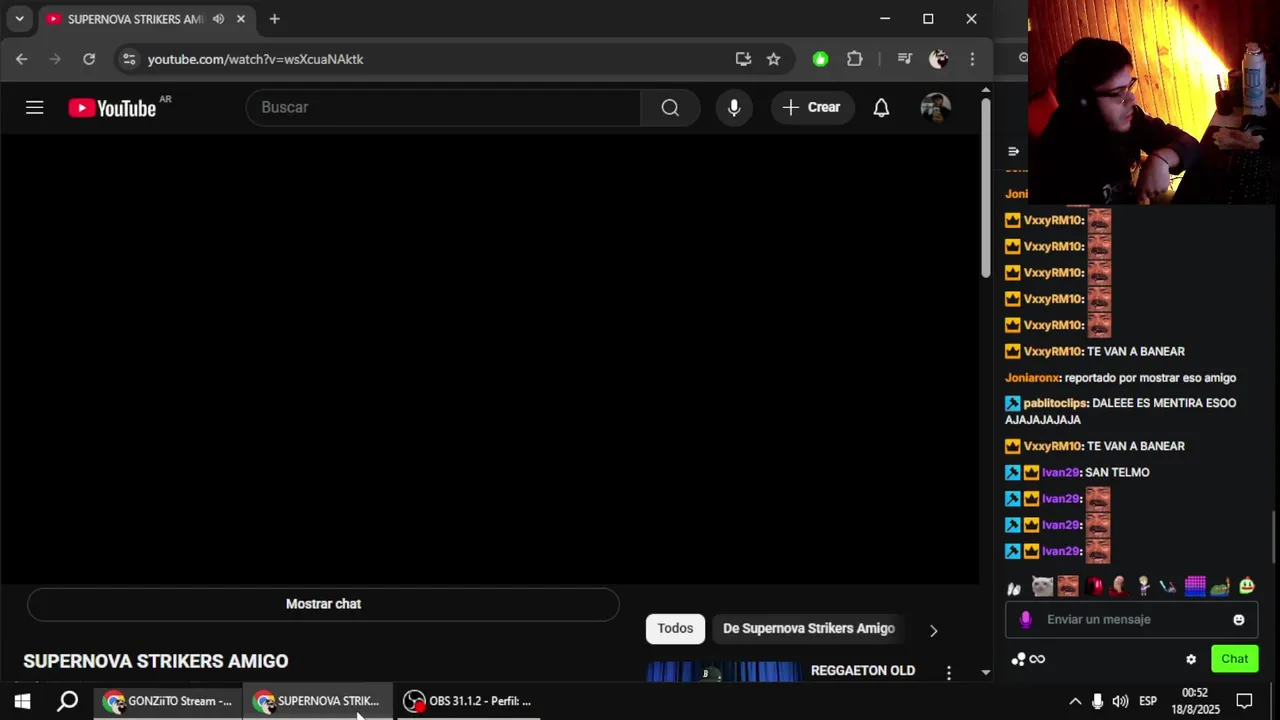Open the taskbar clock showing 00:52
This screenshot has height=720, width=1280.
coord(1195,701)
